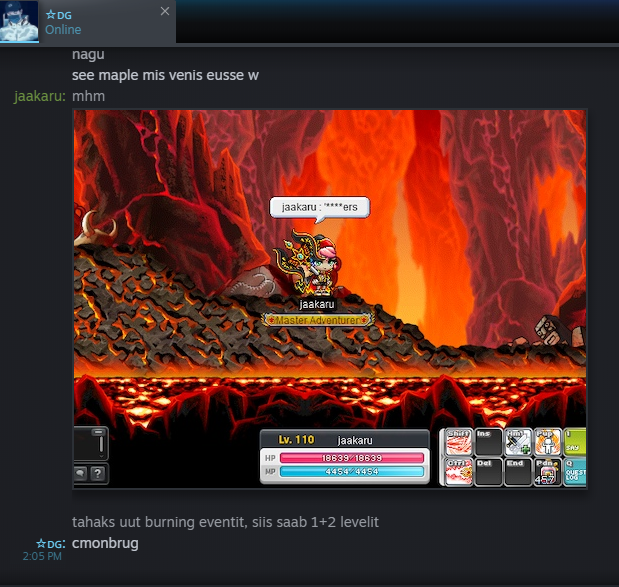Click the white 'jaakaru' name tag under the character
Viewport: 619px width, 587px height.
pos(317,304)
